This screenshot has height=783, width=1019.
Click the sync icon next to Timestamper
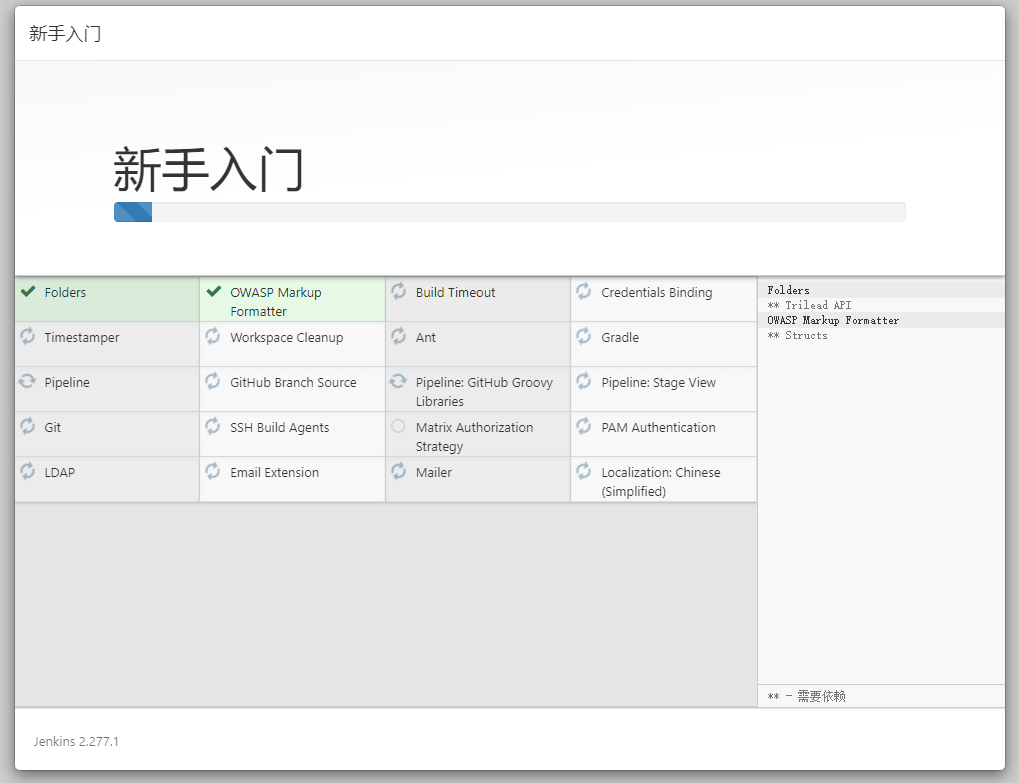pos(28,337)
